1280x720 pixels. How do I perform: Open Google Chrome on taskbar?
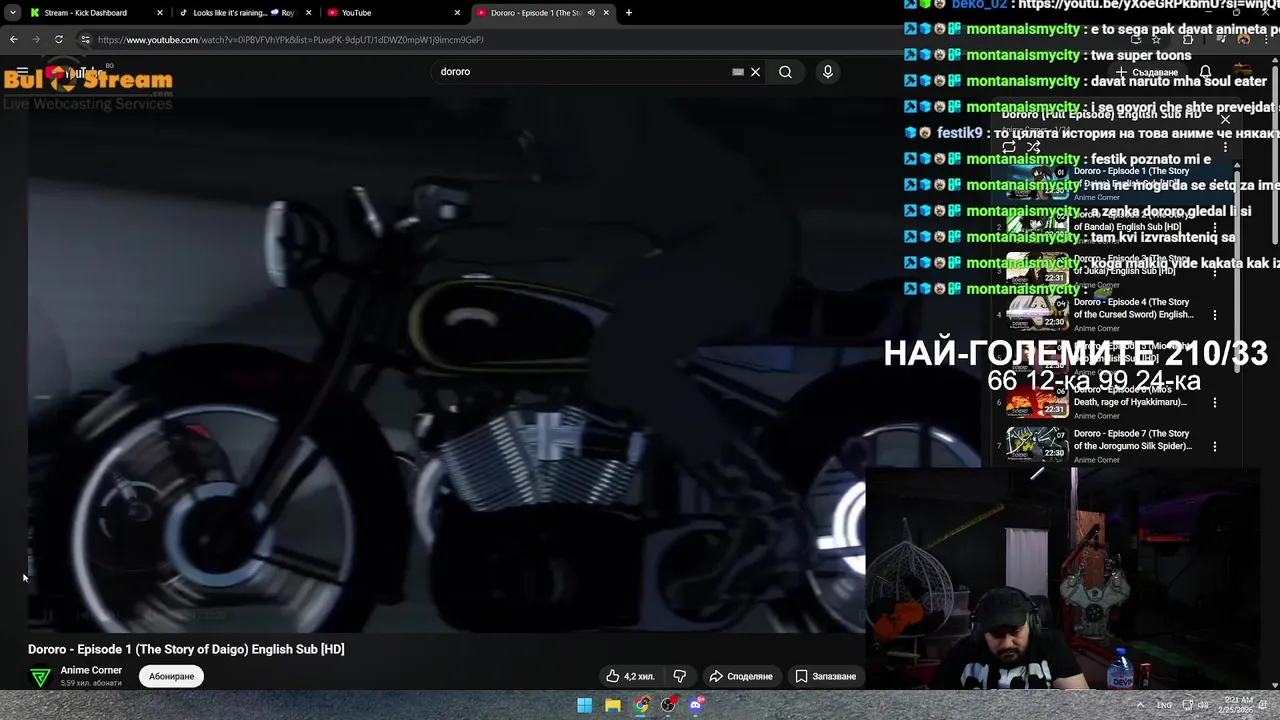click(641, 705)
